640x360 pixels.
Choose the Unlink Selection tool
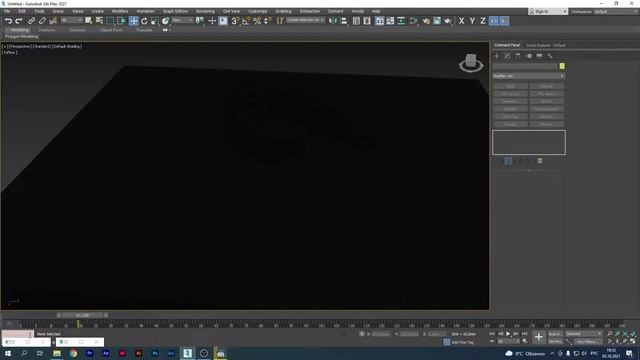[x=42, y=21]
